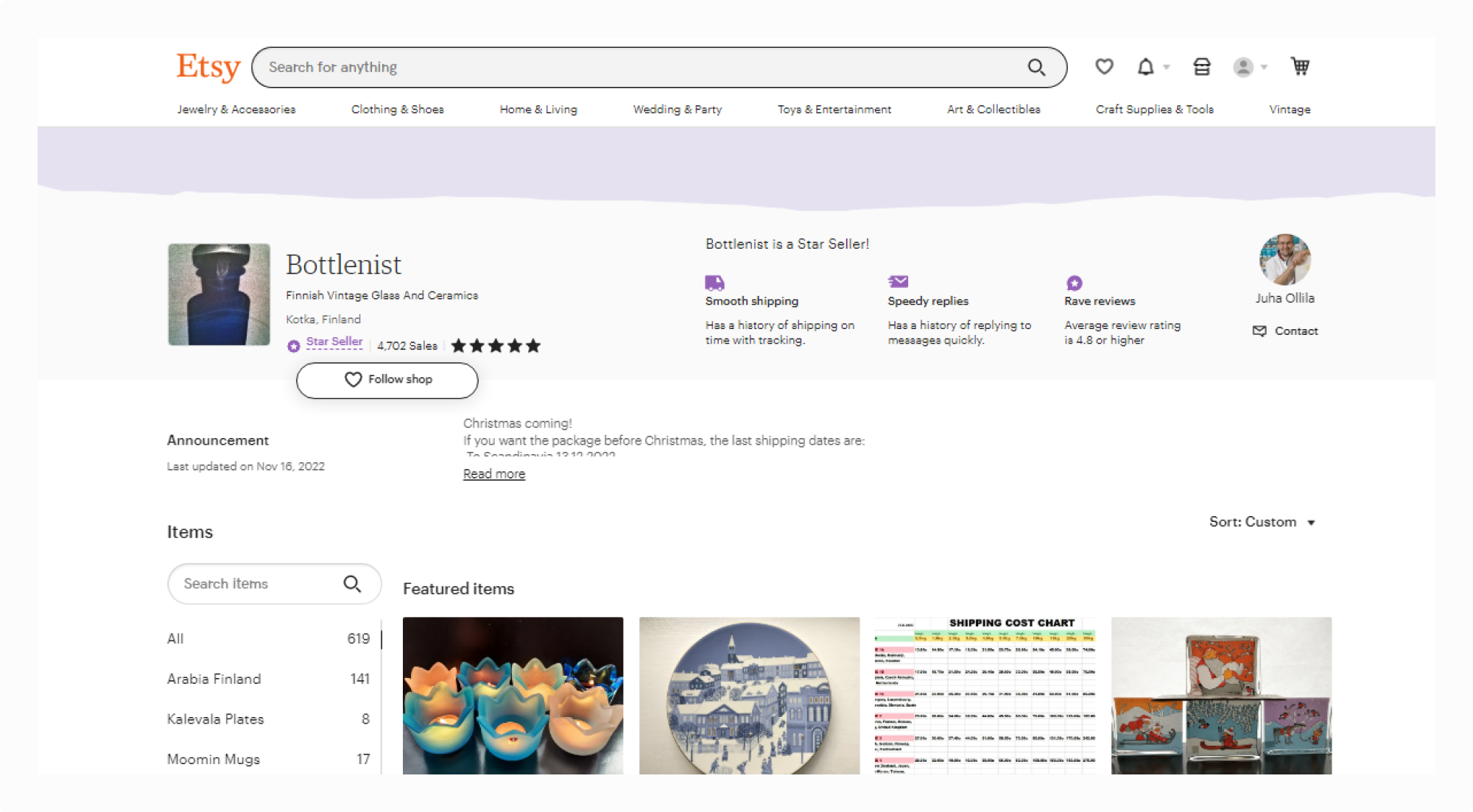The height and width of the screenshot is (812, 1473).
Task: Open Craft Supplies & Tools category
Action: (x=1154, y=110)
